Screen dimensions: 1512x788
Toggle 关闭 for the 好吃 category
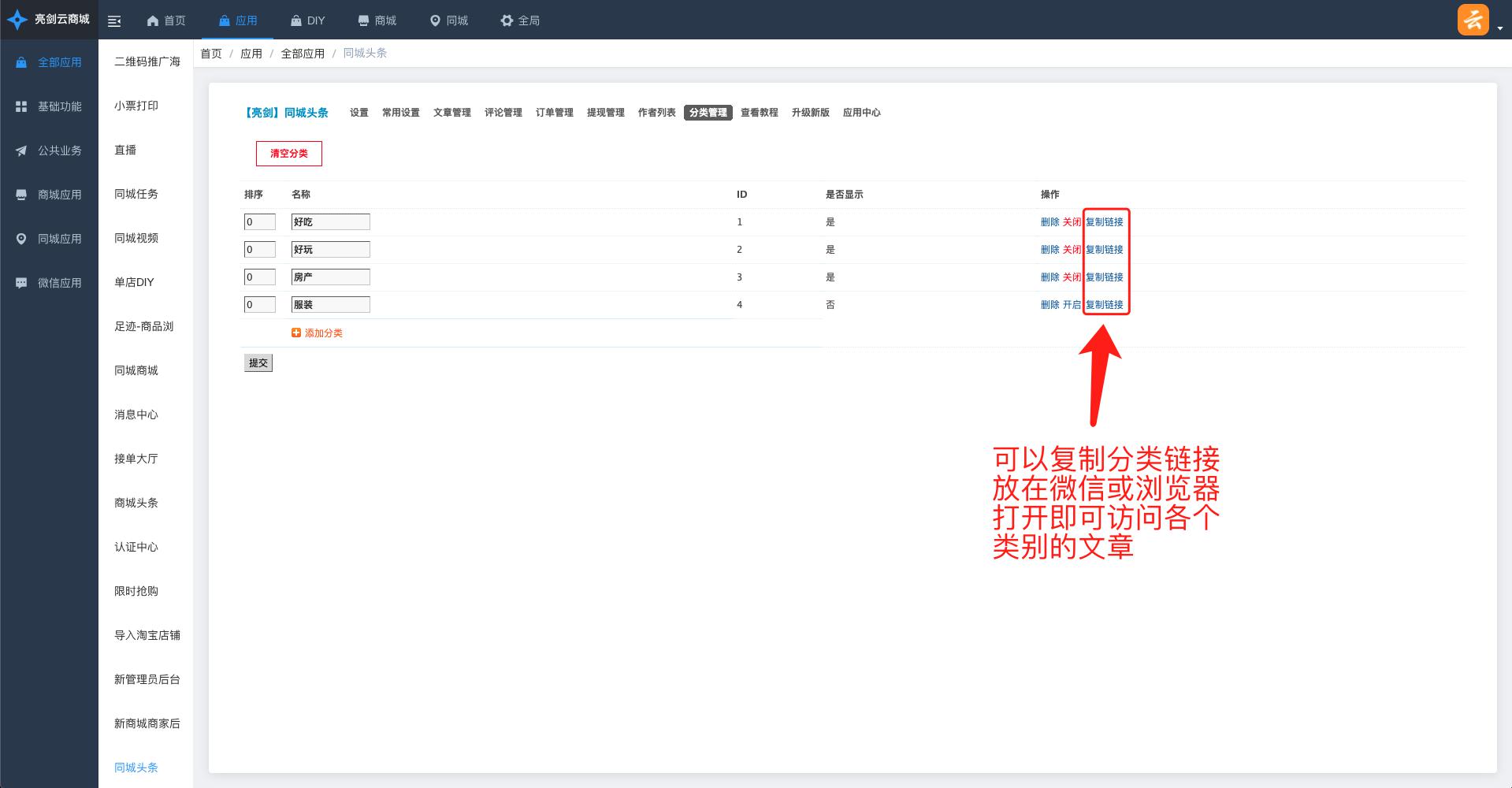(x=1072, y=222)
